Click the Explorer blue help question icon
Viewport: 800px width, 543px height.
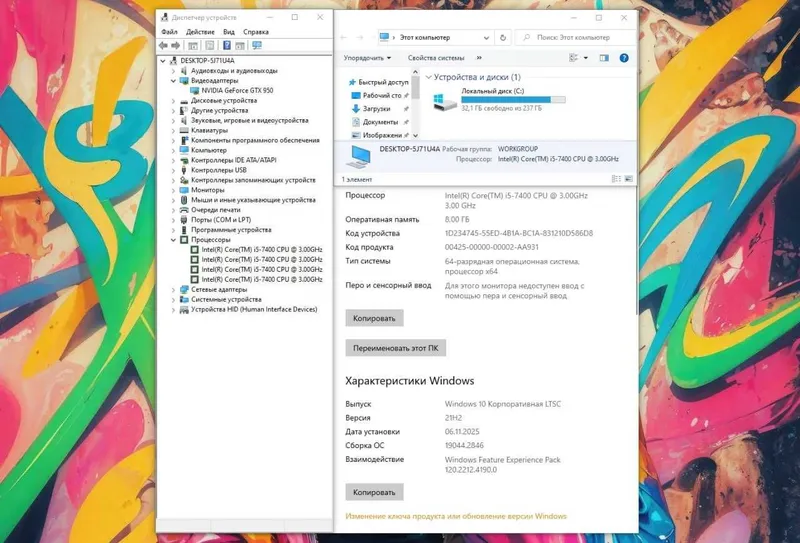click(x=623, y=58)
